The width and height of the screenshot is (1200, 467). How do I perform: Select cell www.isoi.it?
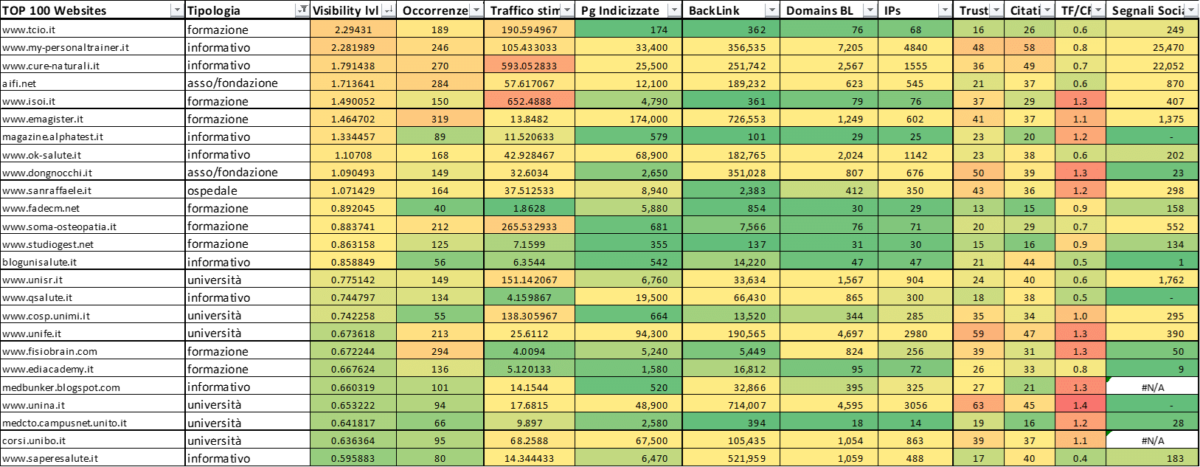click(92, 102)
